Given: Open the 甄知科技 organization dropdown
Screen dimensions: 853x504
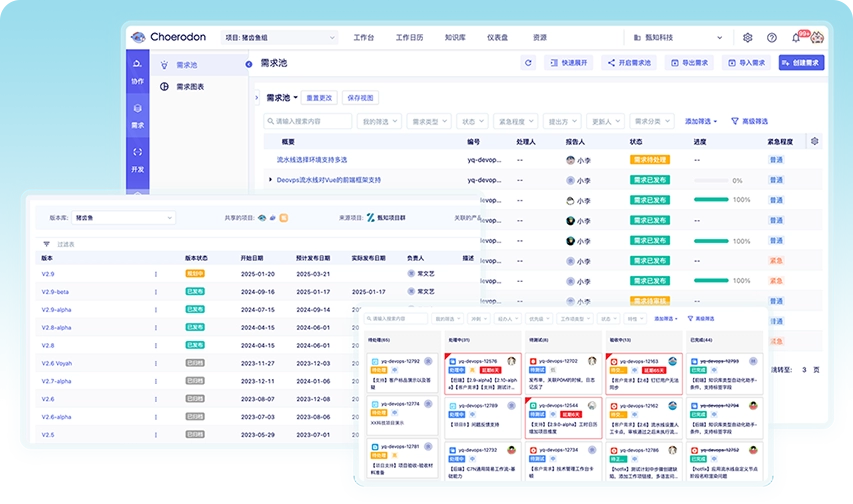Looking at the screenshot, I should click(x=677, y=38).
